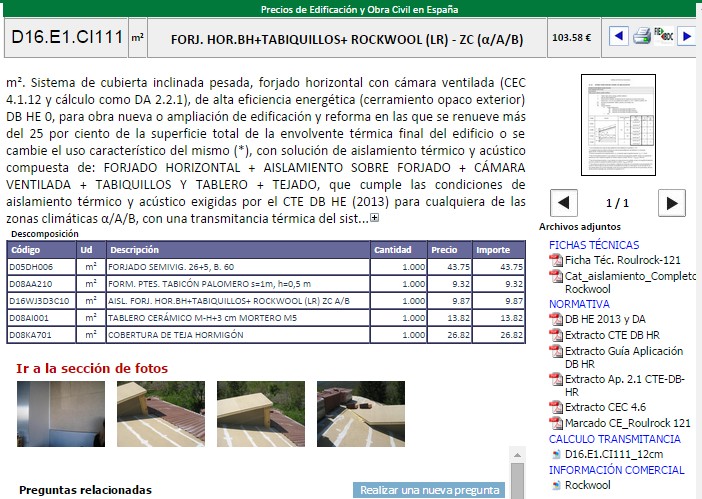Open fourth photo with bricks on roof
The width and height of the screenshot is (702, 499).
[361, 414]
